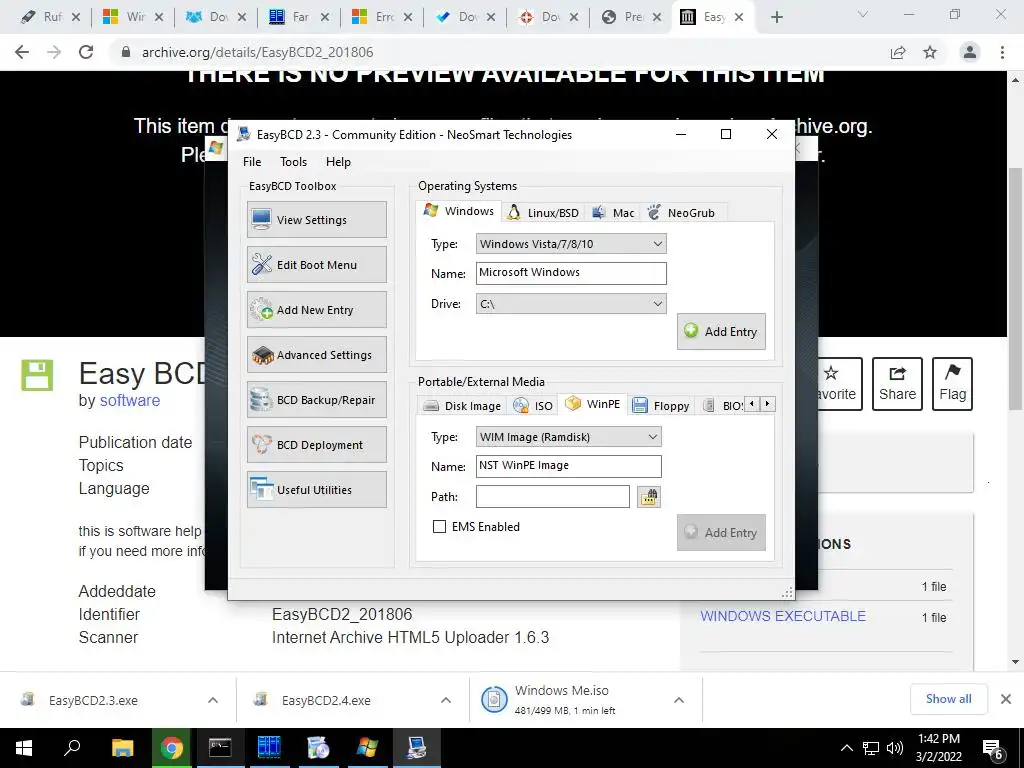The height and width of the screenshot is (768, 1024).
Task: Share this page icon in address bar
Action: 898,52
